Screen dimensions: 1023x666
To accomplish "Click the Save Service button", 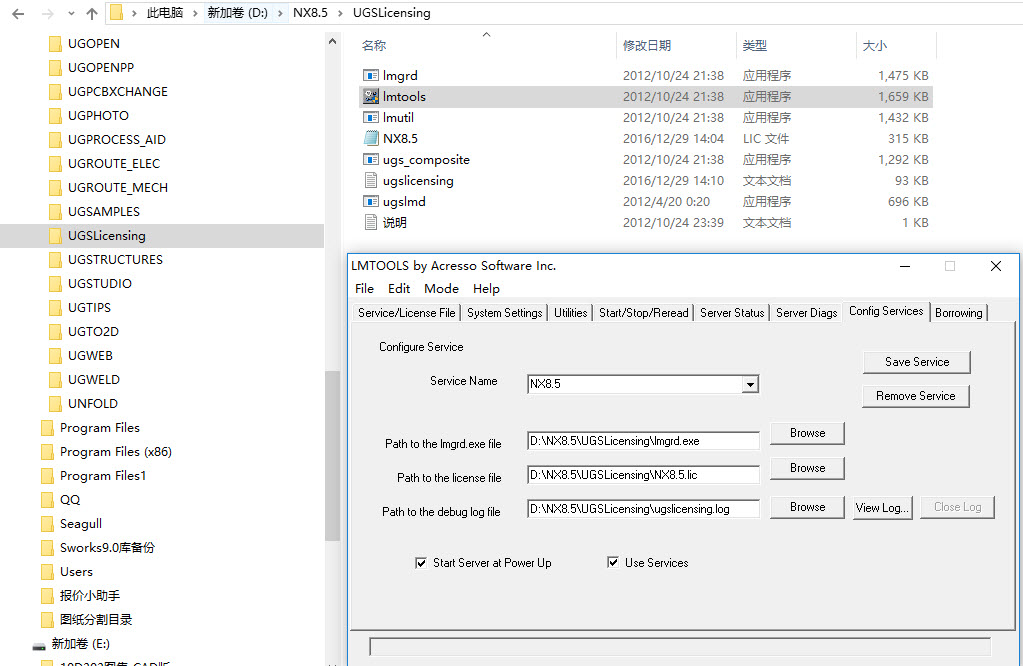I will (917, 362).
